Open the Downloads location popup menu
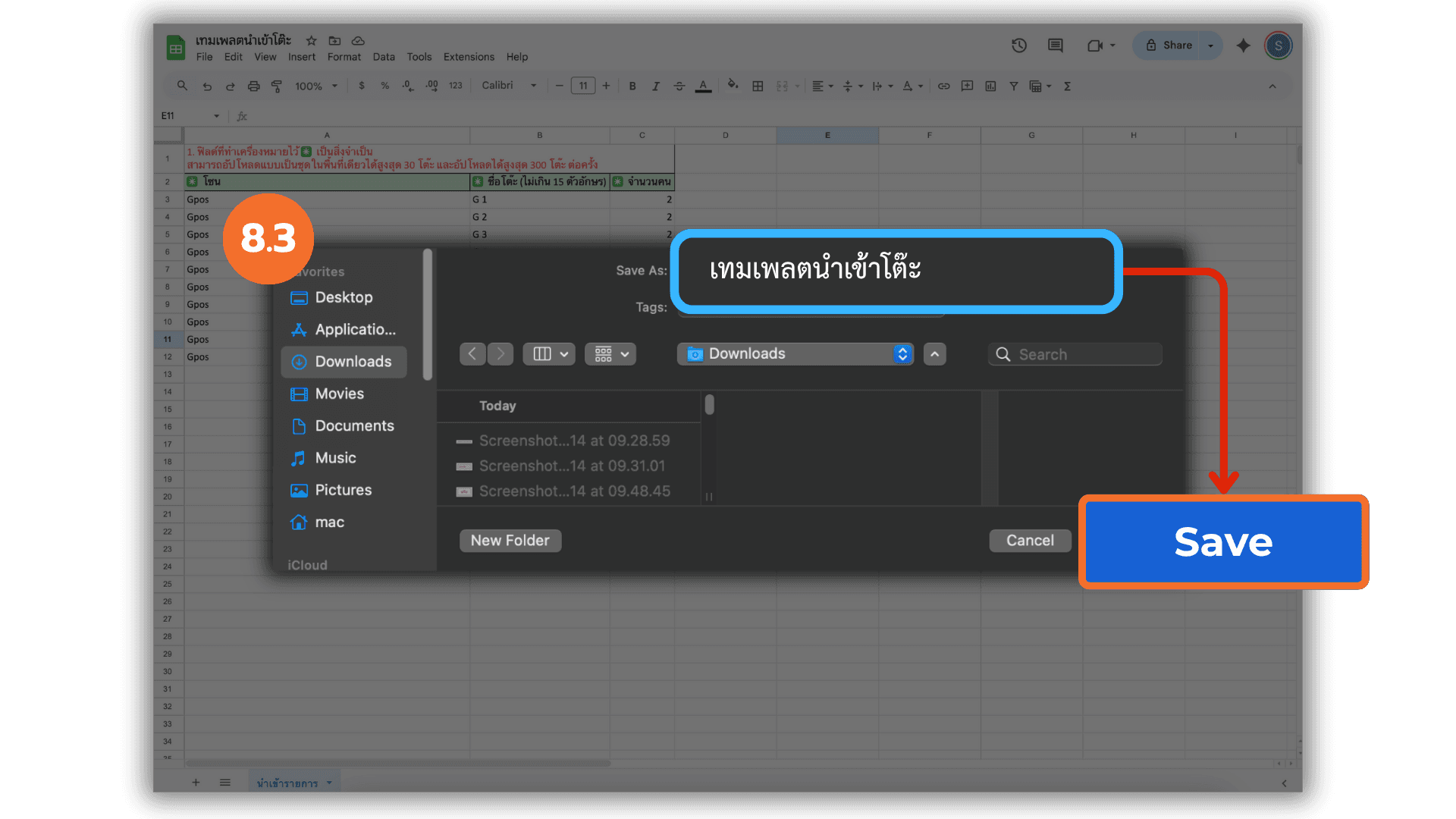 click(x=795, y=354)
